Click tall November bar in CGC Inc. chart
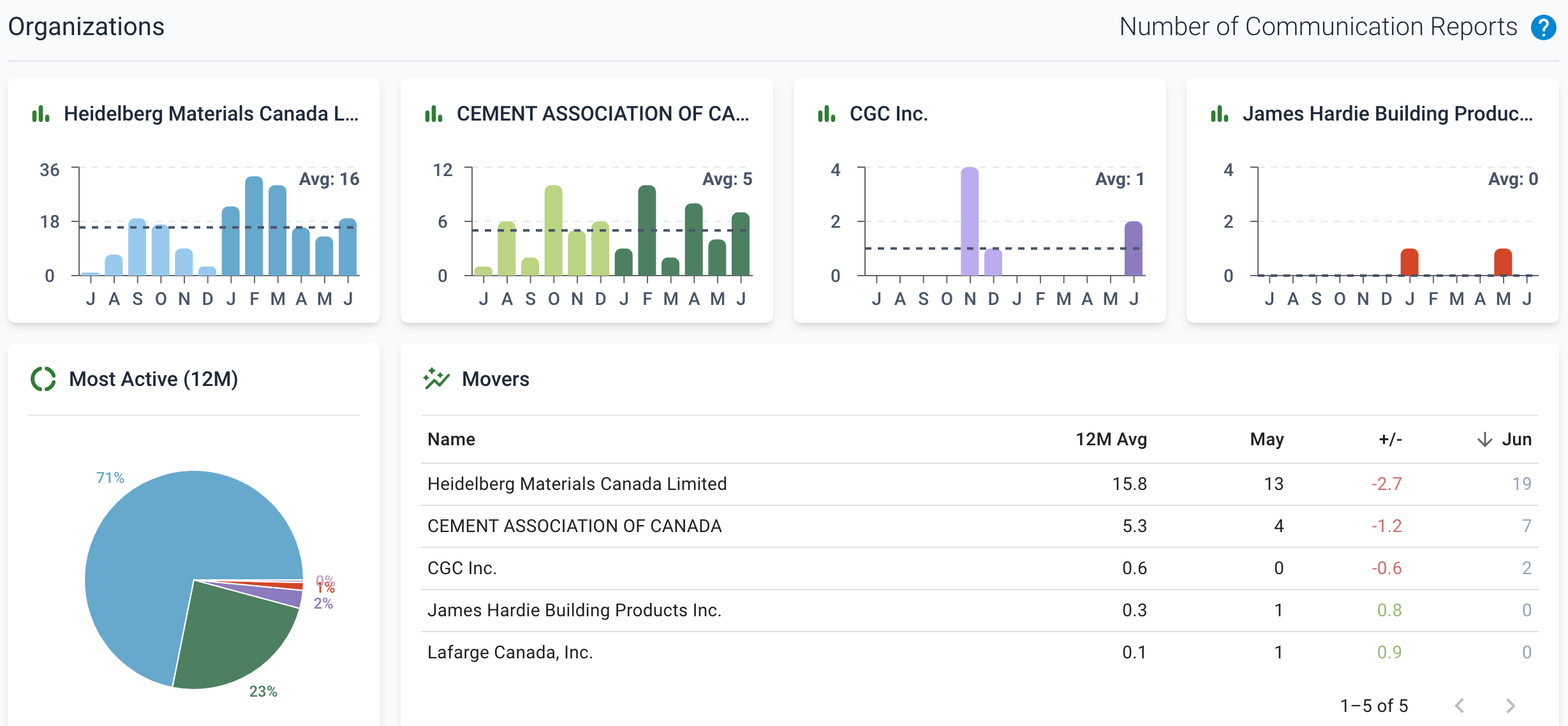 point(970,221)
